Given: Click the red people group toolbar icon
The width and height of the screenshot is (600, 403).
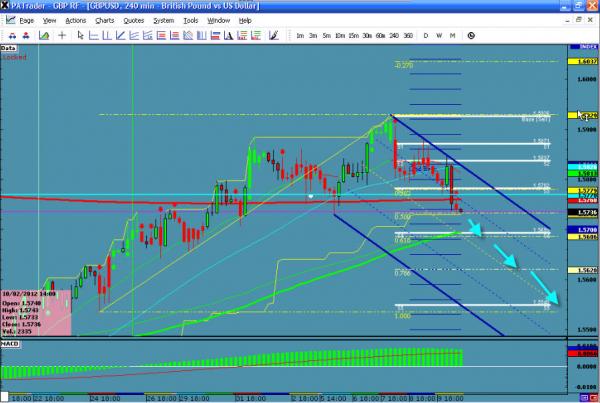Looking at the screenshot, I should point(26,36).
